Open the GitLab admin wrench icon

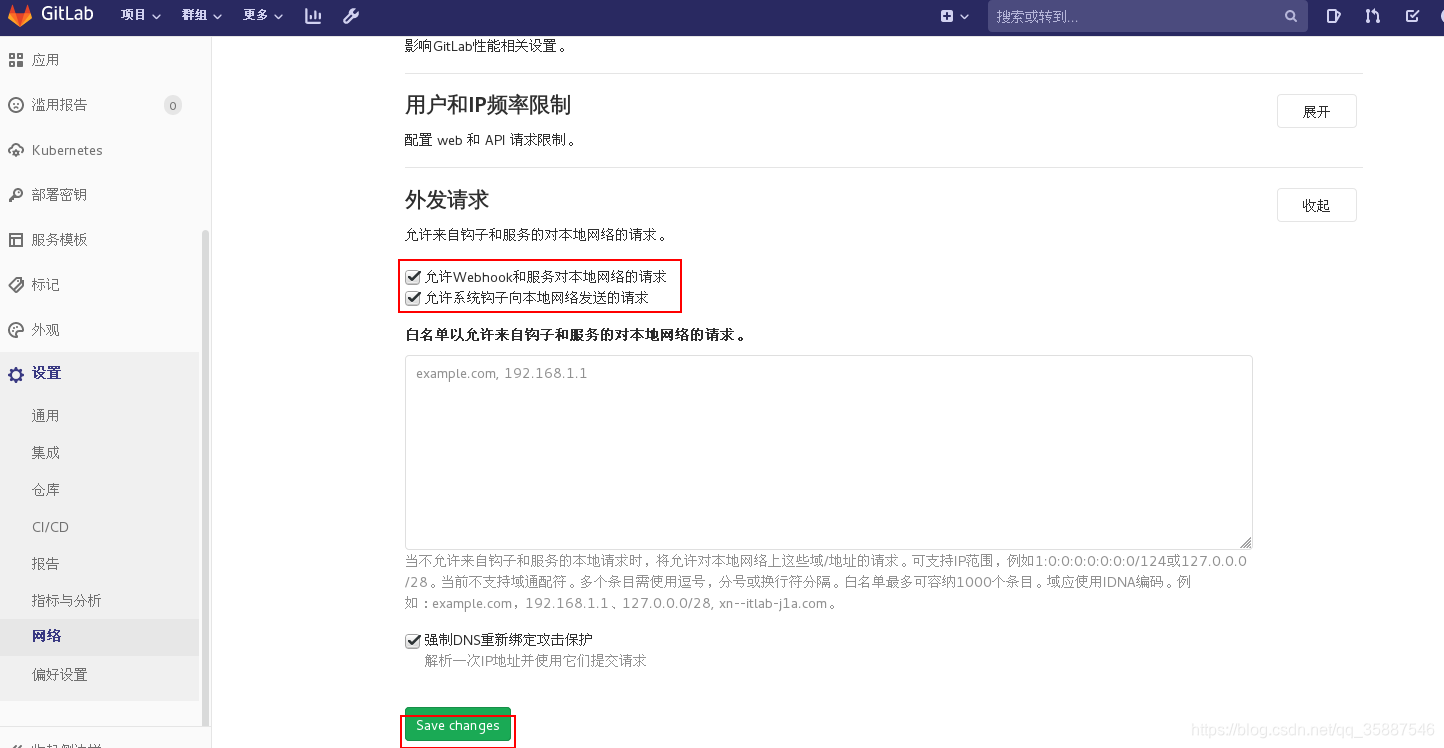click(x=350, y=16)
